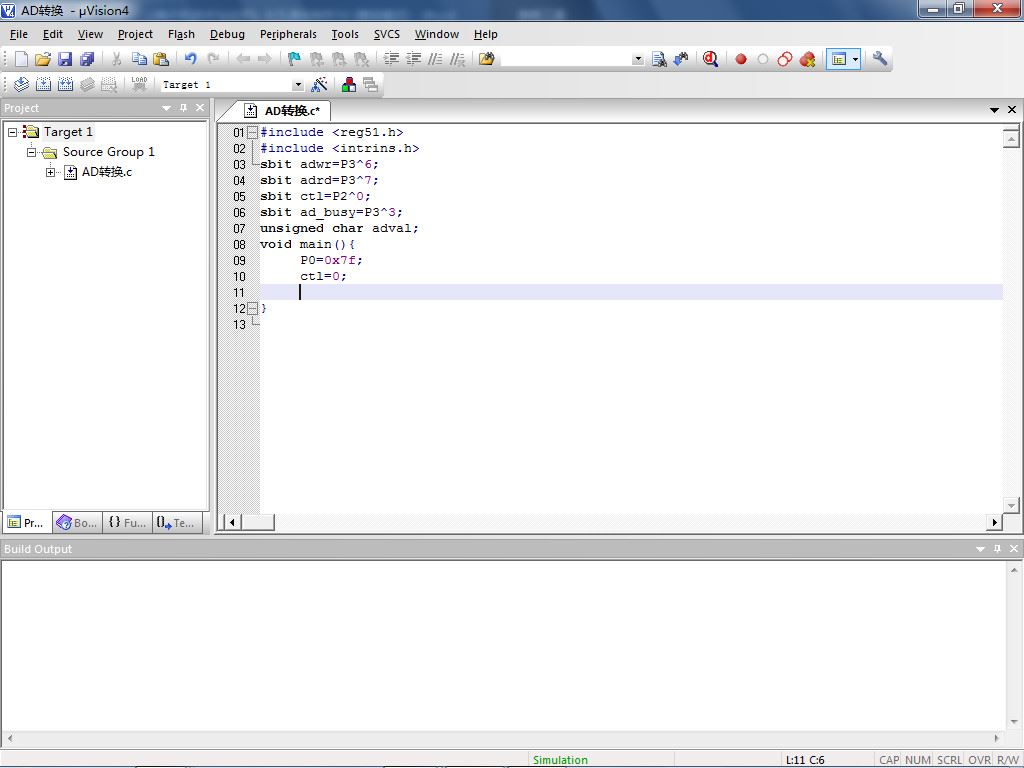This screenshot has height=768, width=1024.
Task: Collapse the Source Group 1 folder
Action: [32, 152]
